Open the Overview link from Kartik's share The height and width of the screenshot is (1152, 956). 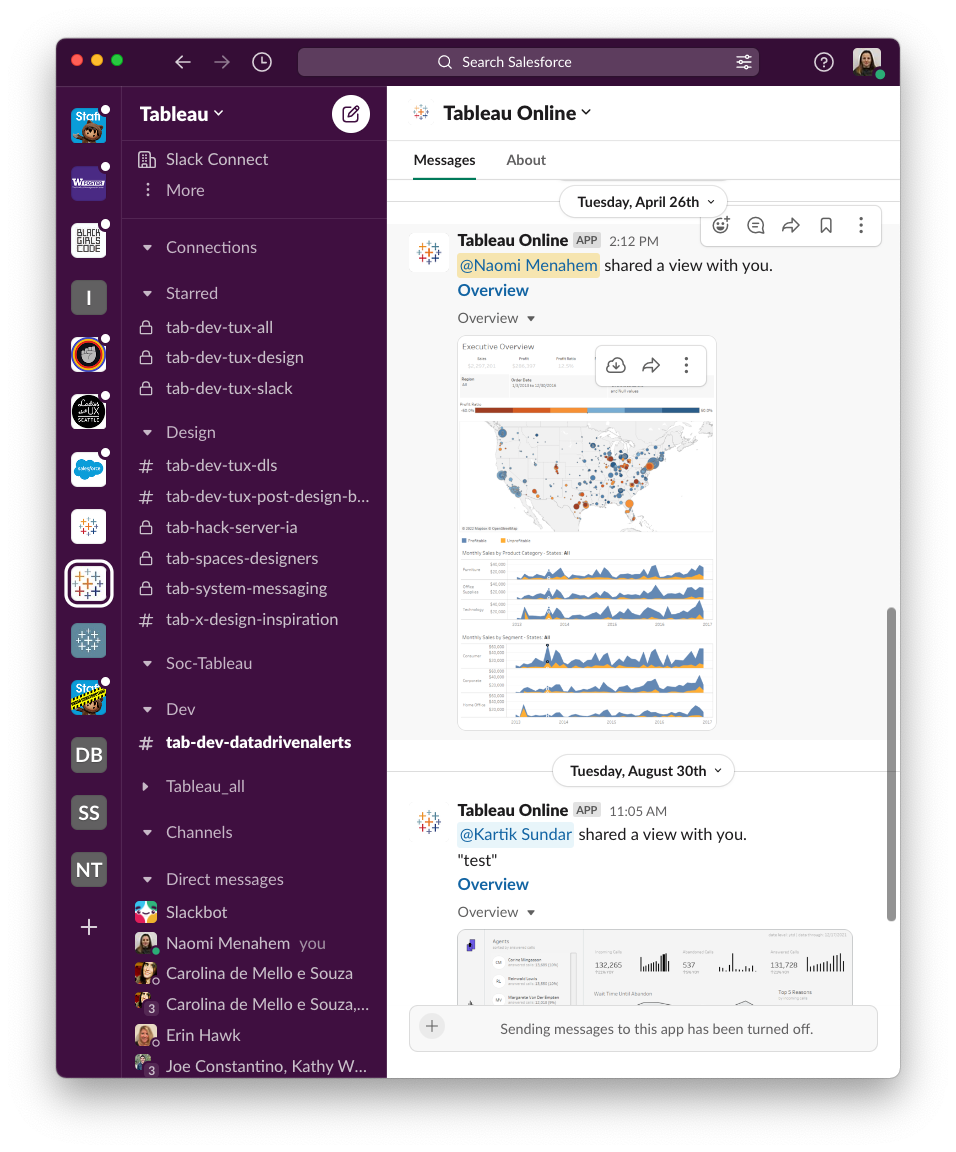pyautogui.click(x=493, y=885)
